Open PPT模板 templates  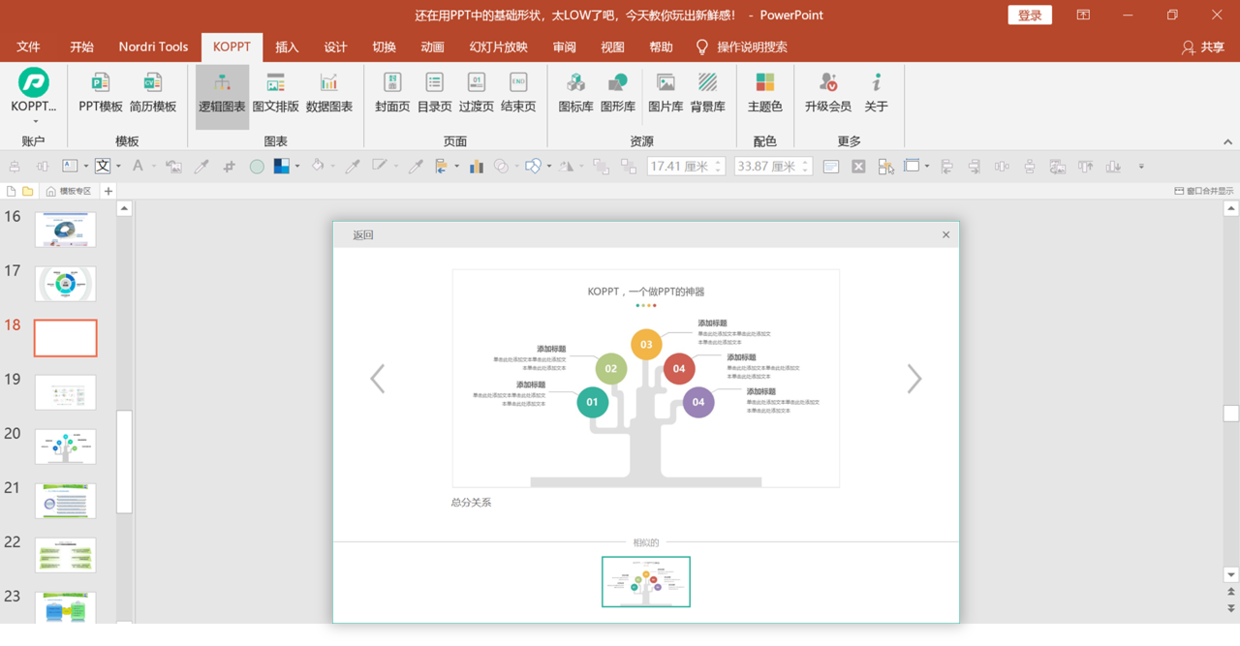pyautogui.click(x=100, y=92)
